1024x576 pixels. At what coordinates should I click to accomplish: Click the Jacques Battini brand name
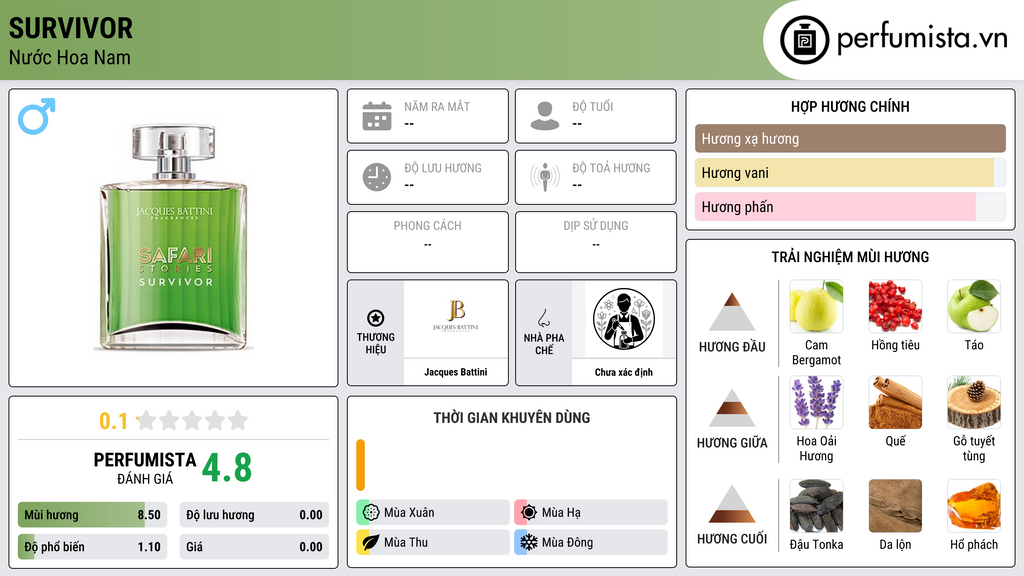456,372
